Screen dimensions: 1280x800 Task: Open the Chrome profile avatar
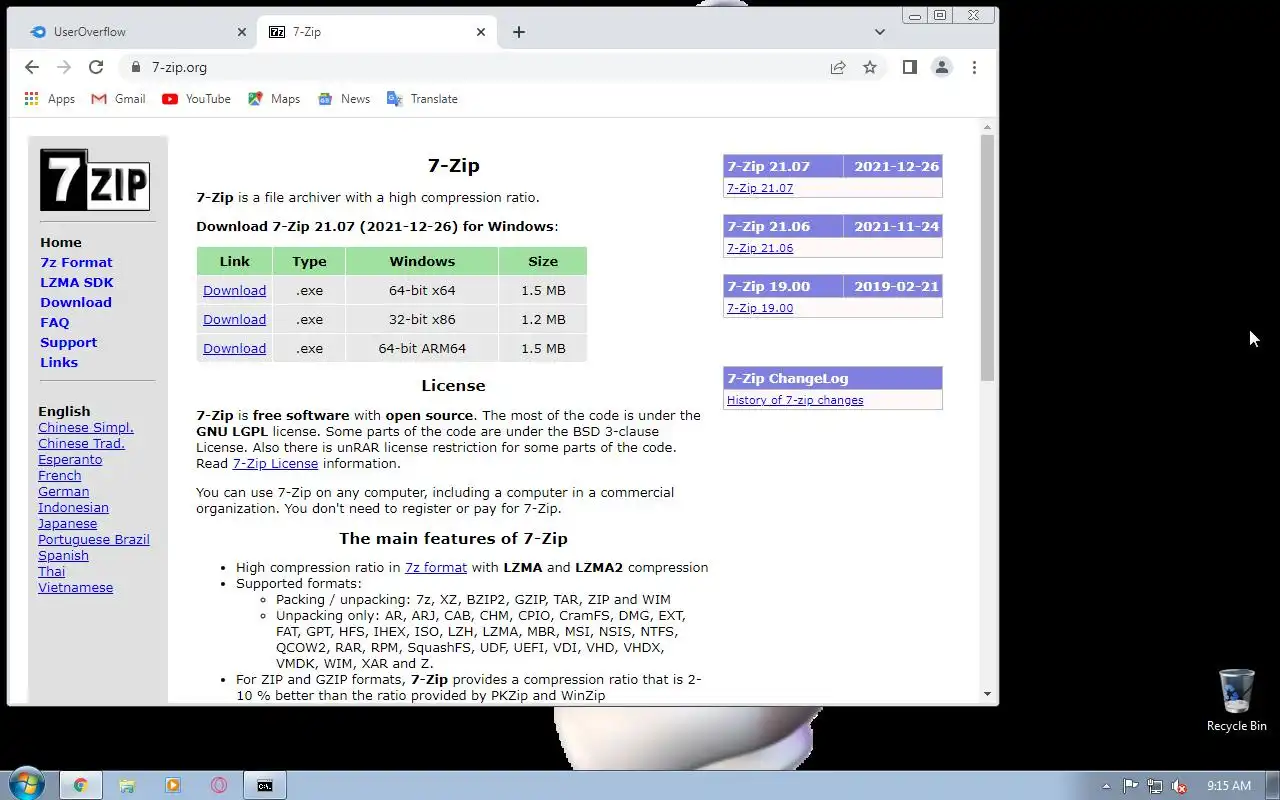tap(941, 67)
